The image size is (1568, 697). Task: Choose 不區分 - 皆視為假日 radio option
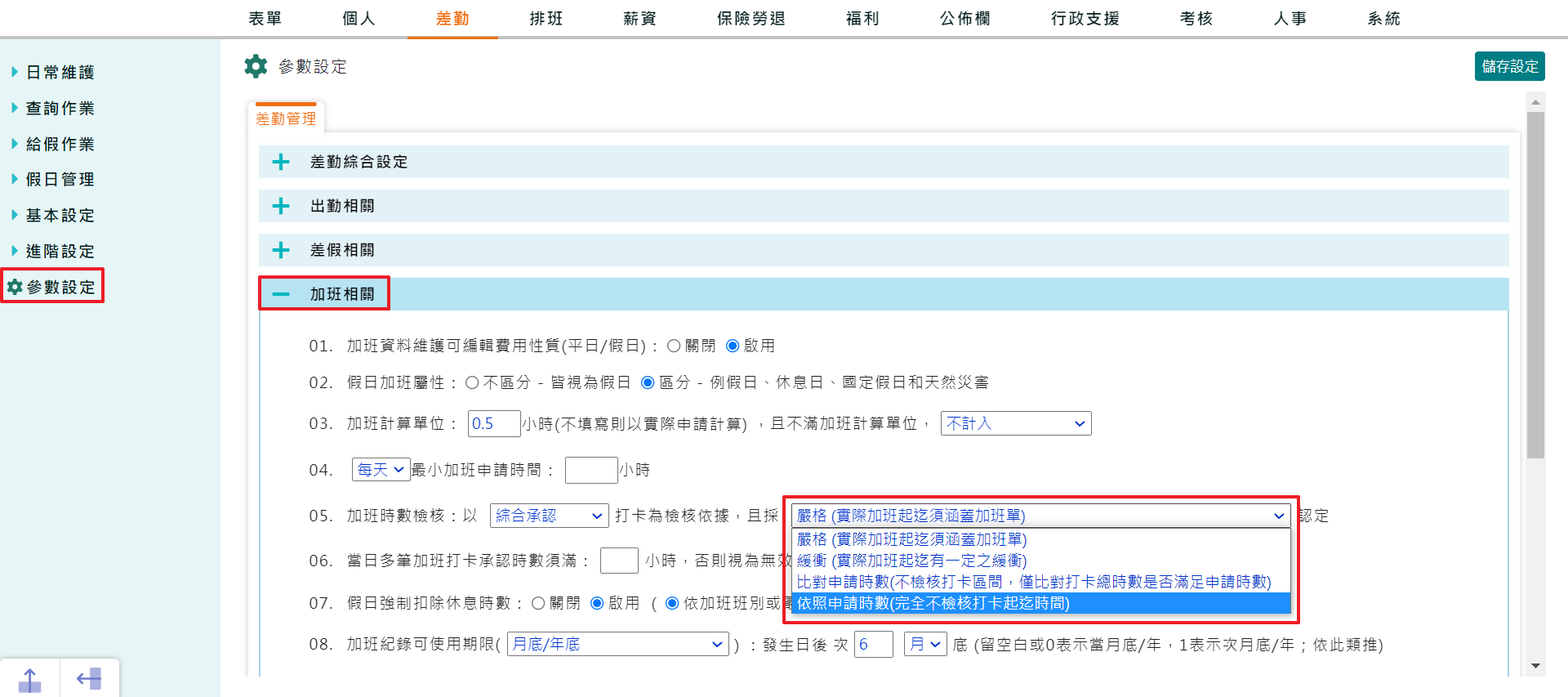472,382
